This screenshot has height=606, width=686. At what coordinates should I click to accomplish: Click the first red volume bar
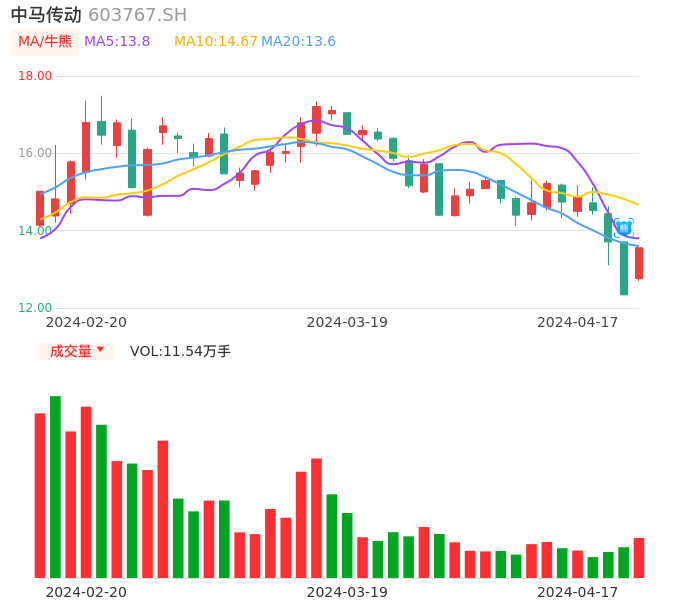[40, 495]
